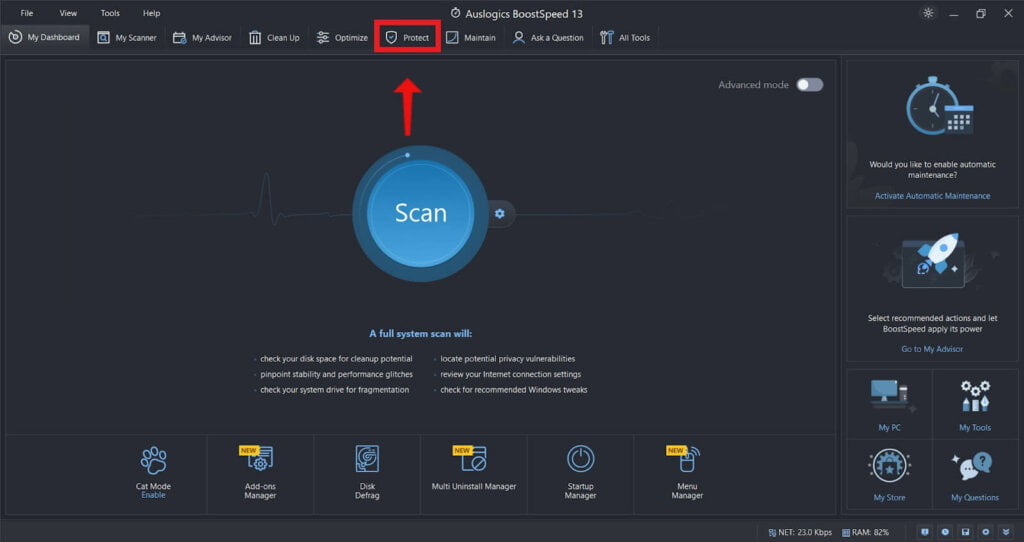
Task: Click the Auslogics BoostSpeed 13 title
Action: [x=524, y=13]
